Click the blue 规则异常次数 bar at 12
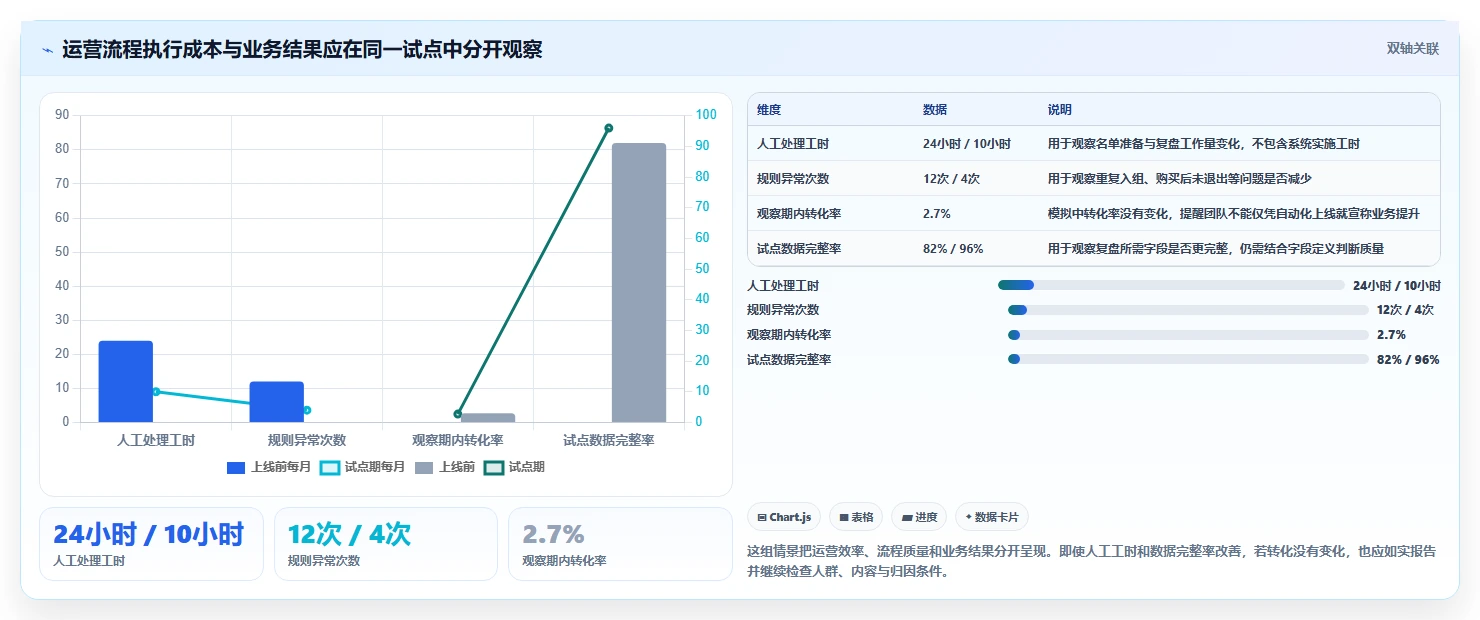 (277, 402)
